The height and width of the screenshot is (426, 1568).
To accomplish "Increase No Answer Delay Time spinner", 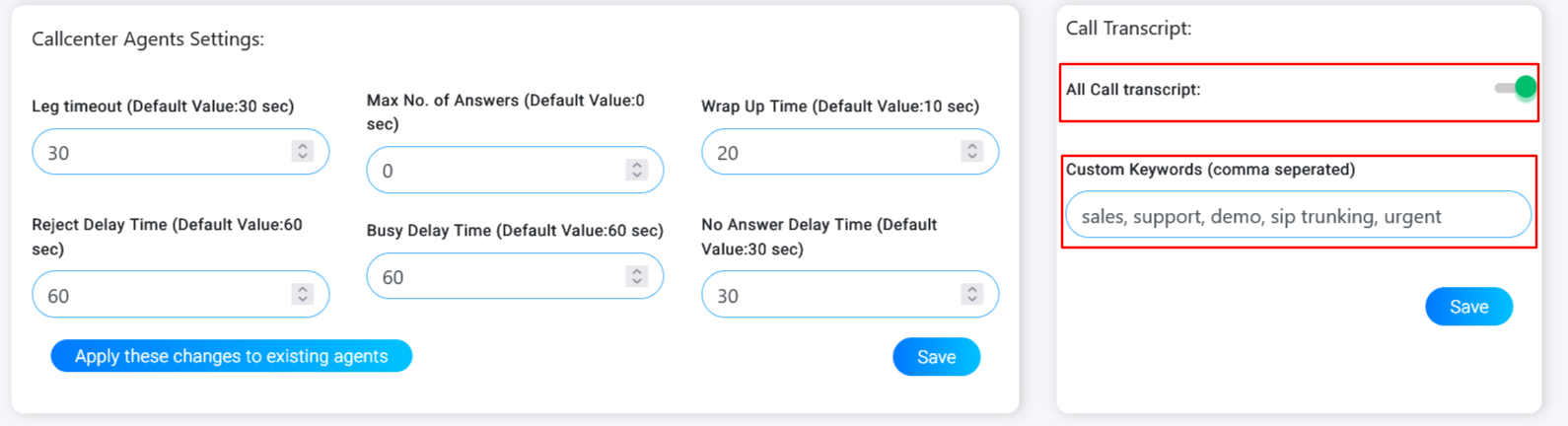I will [972, 288].
